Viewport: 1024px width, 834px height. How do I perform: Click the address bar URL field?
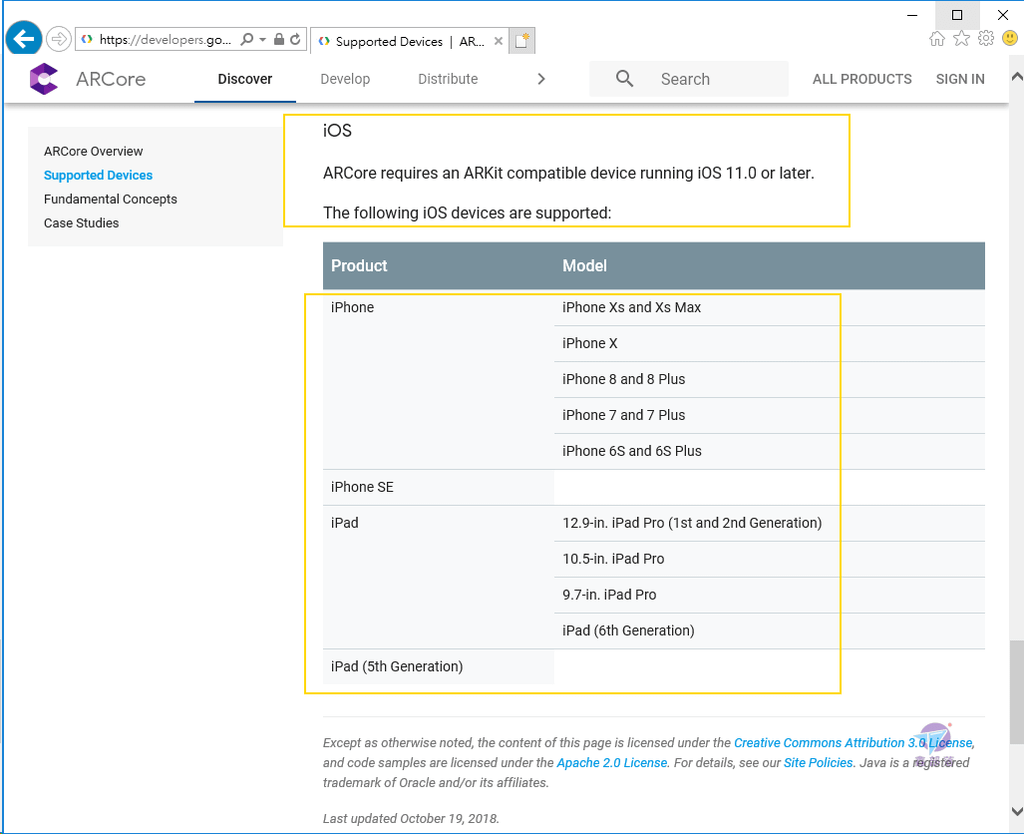click(x=165, y=39)
